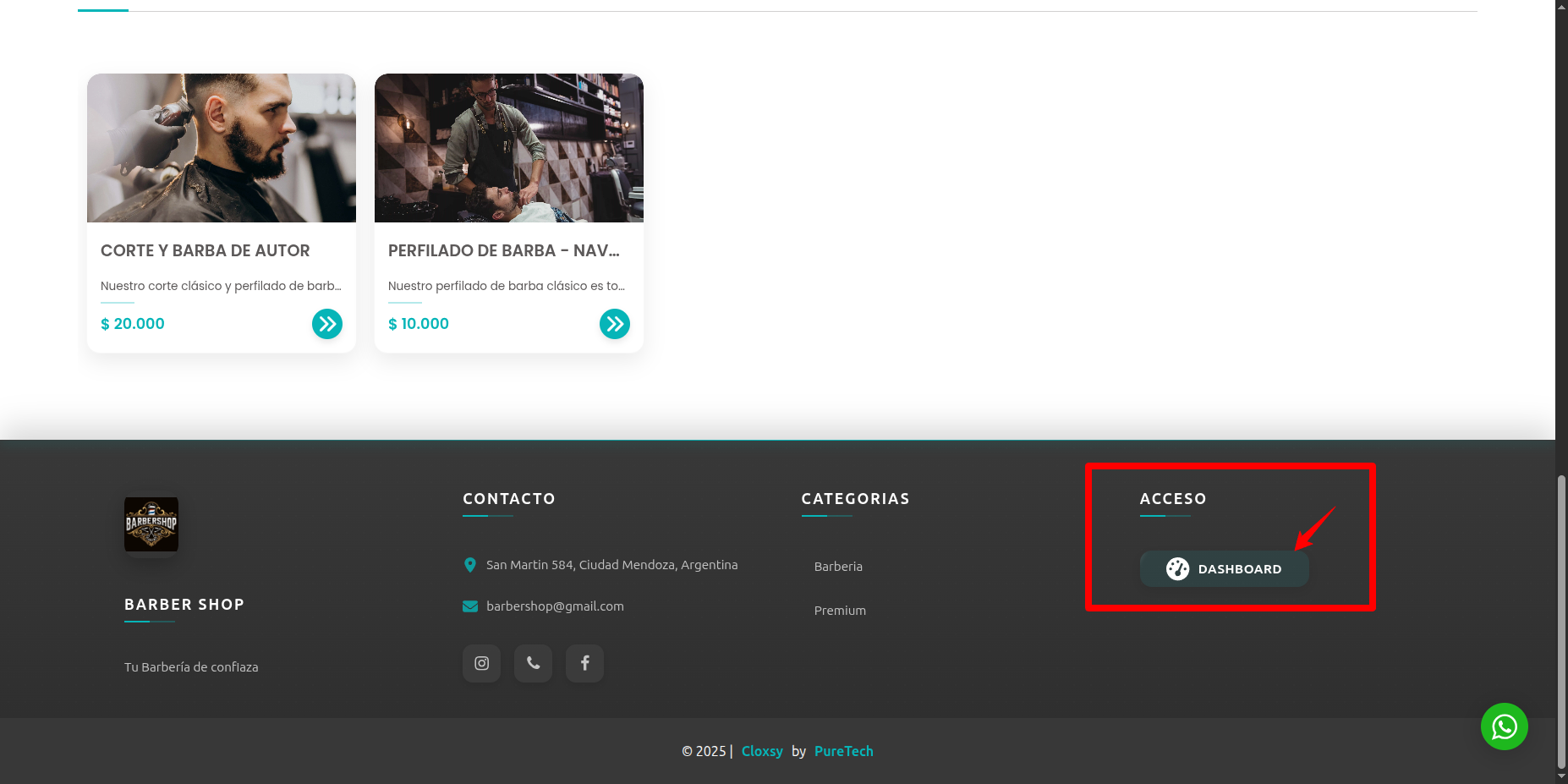Click the location pin icon beside address

[470, 565]
